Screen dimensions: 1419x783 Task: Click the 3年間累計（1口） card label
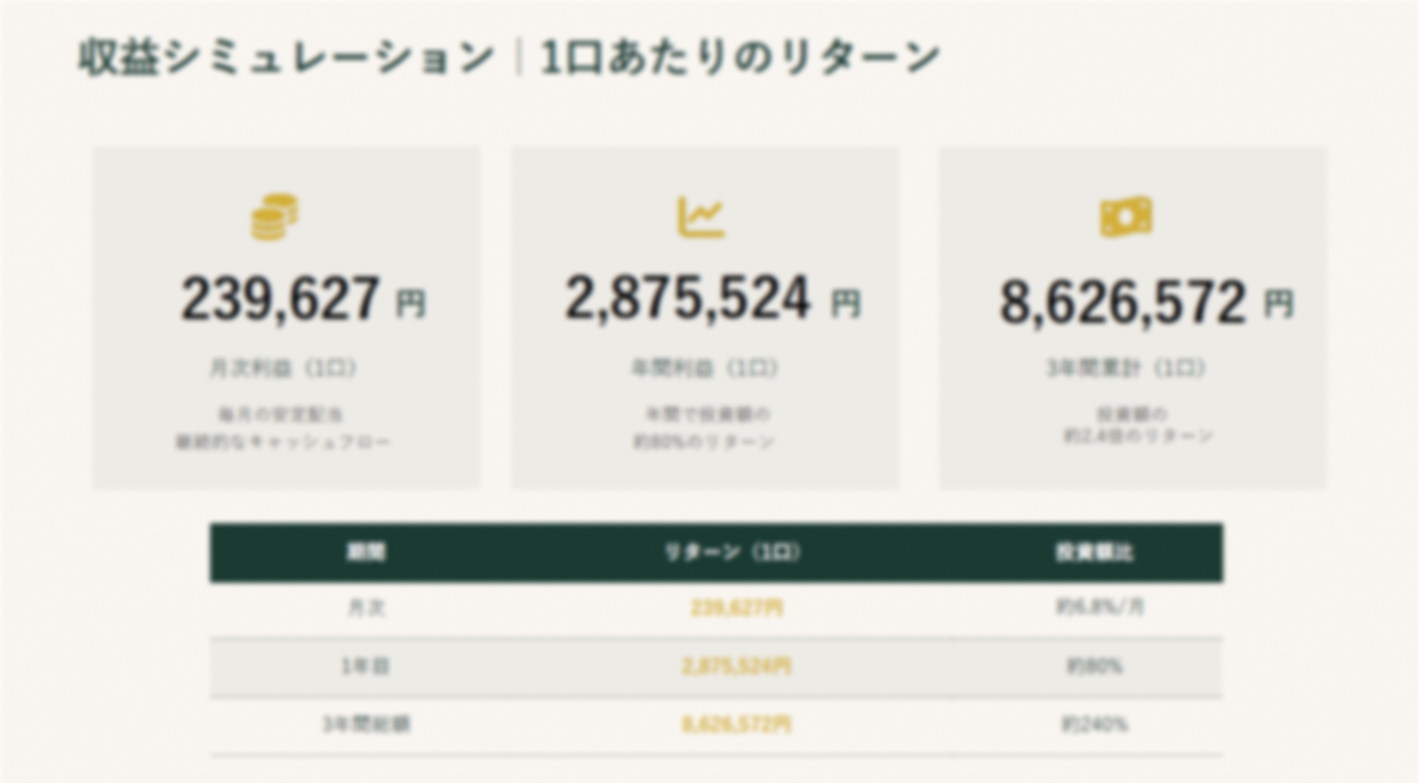click(x=1126, y=369)
